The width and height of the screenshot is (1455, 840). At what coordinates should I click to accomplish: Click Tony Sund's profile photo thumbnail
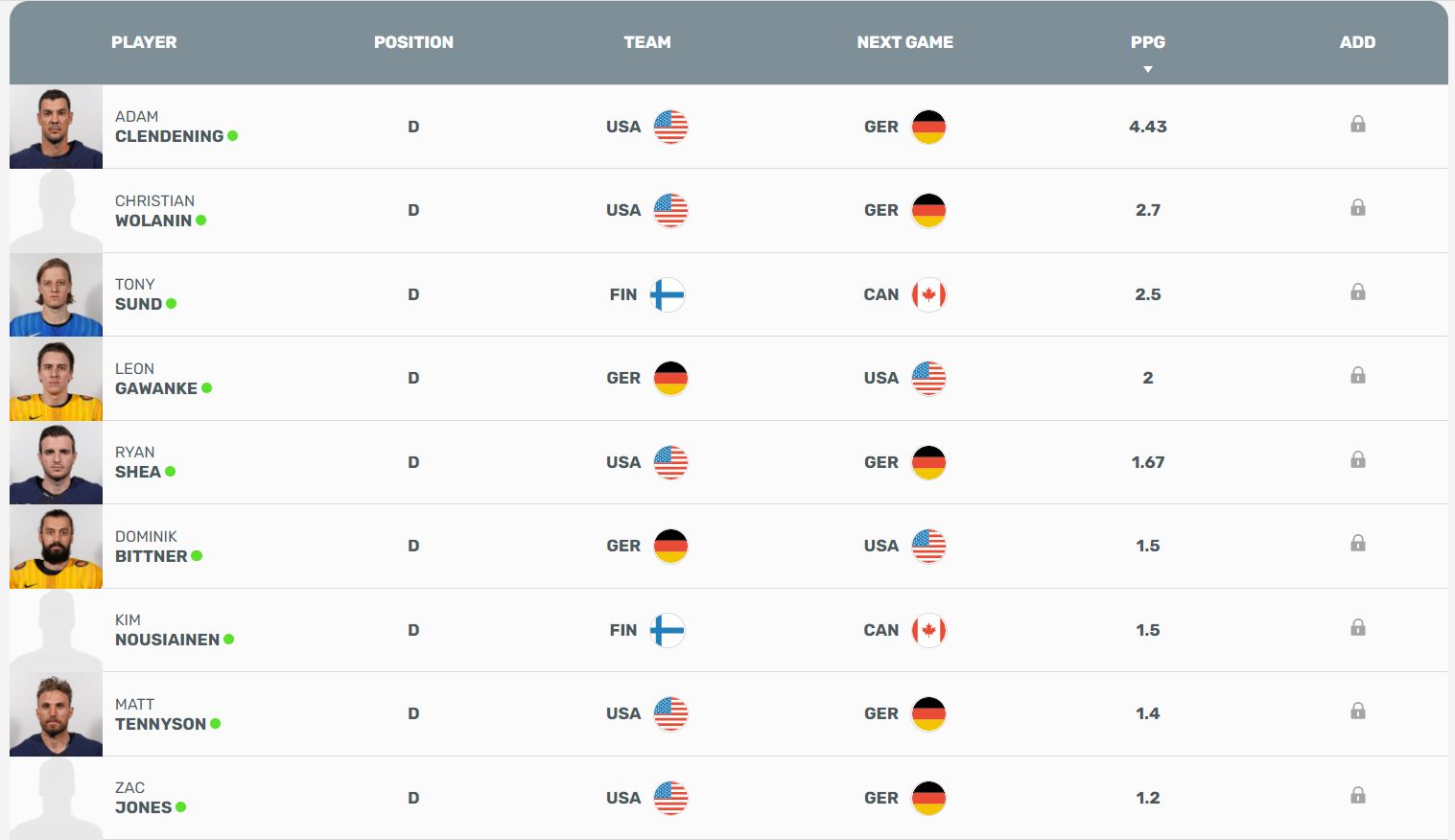click(56, 294)
